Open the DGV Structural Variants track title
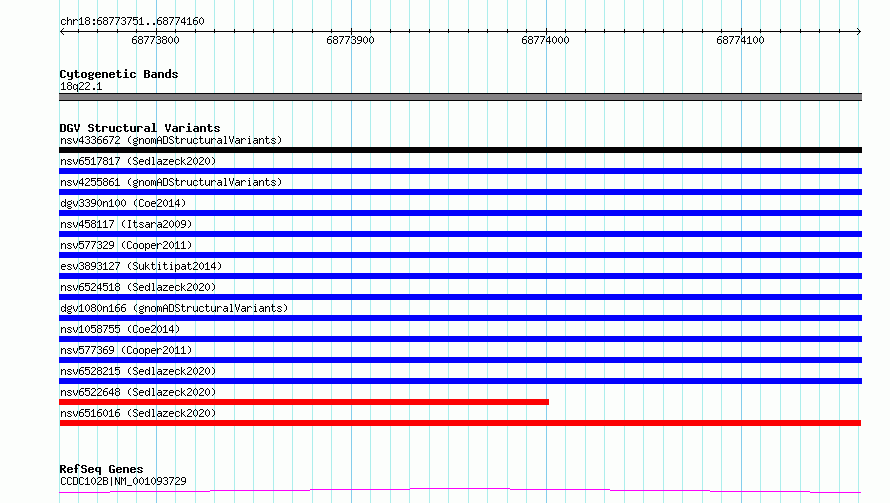Image resolution: width=890 pixels, height=503 pixels. coord(140,128)
